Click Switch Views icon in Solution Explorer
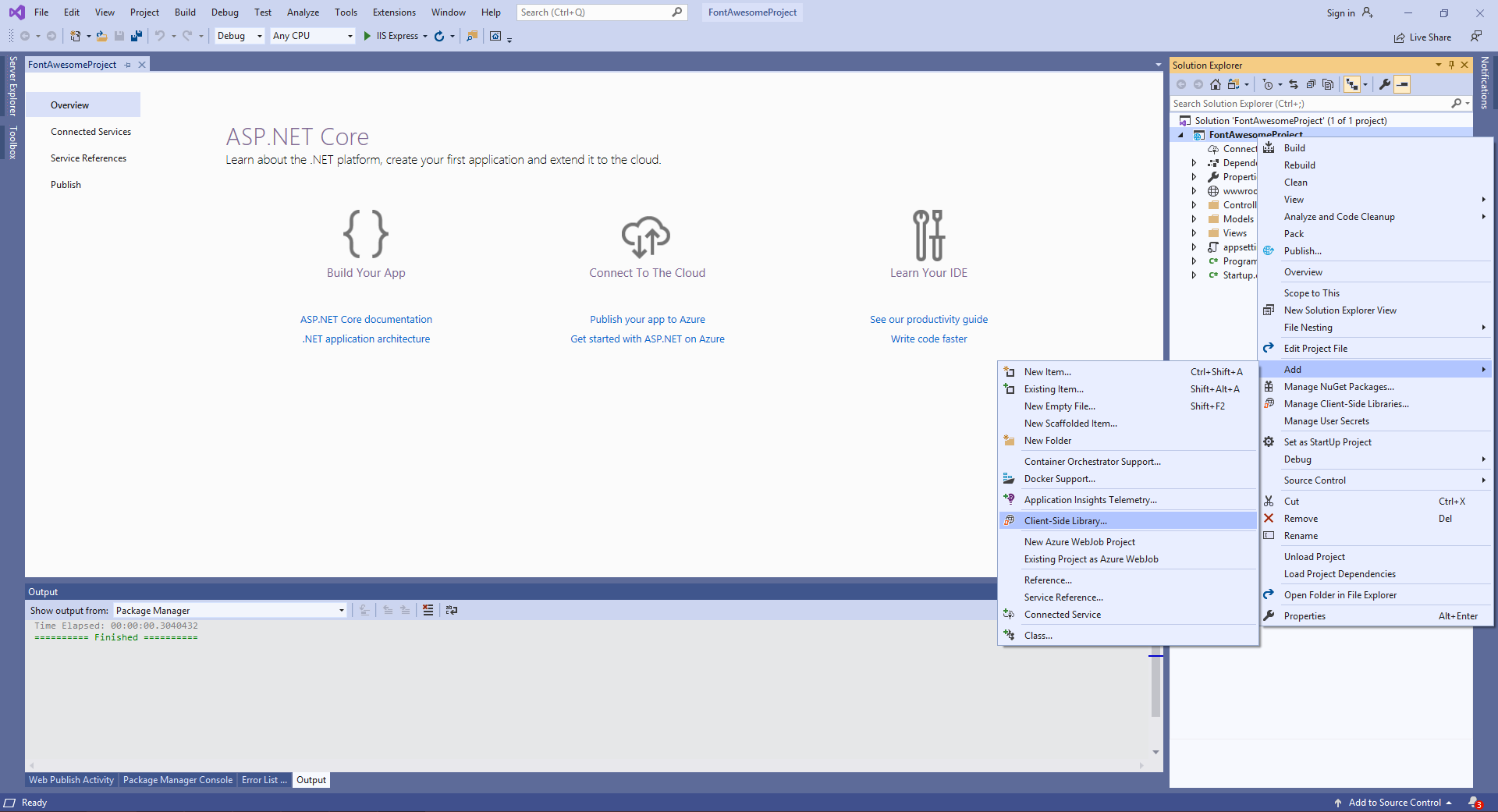The image size is (1498, 812). coord(1234,84)
